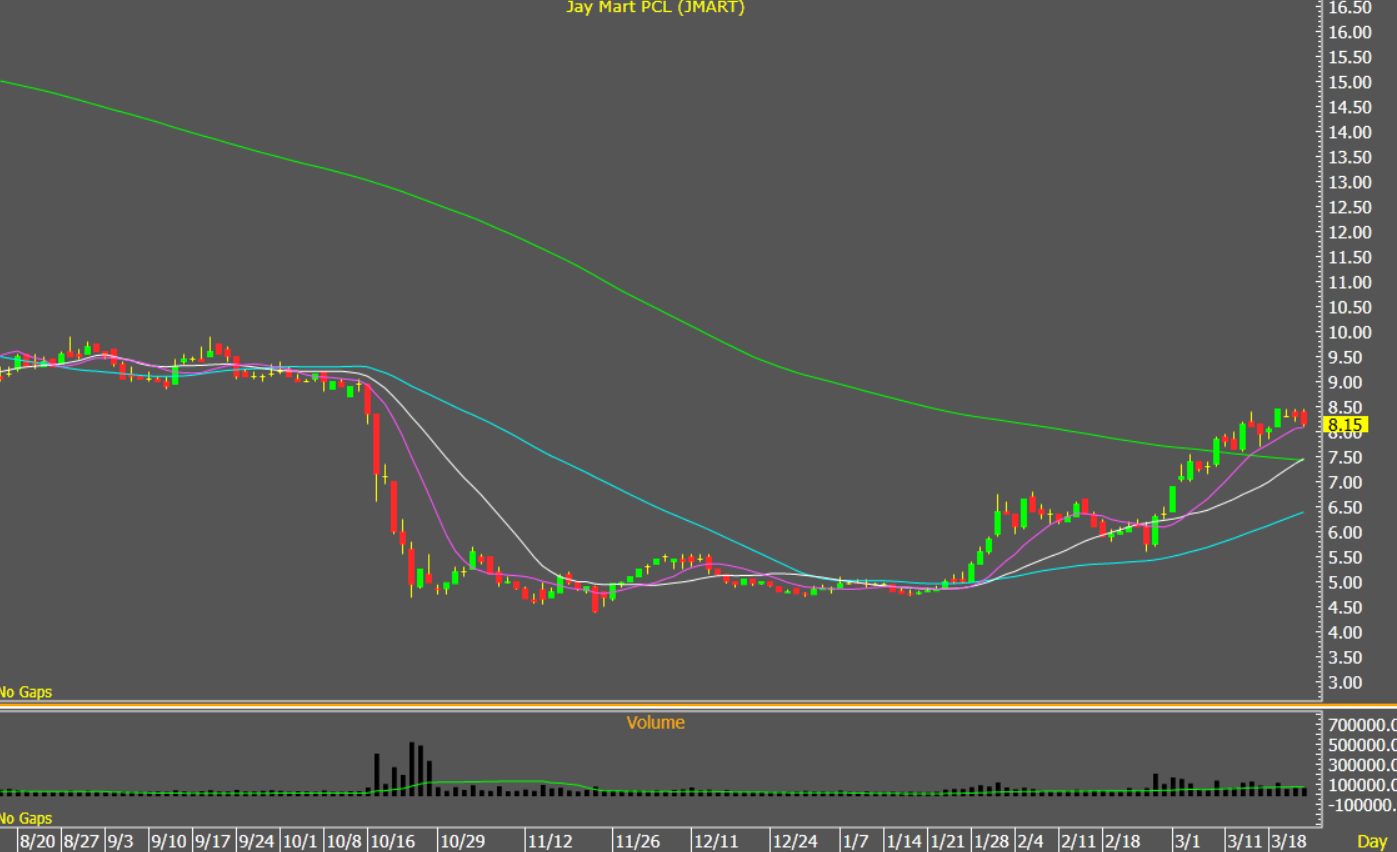Click the 11.00 price axis label
The height and width of the screenshot is (852, 1397).
click(1349, 282)
